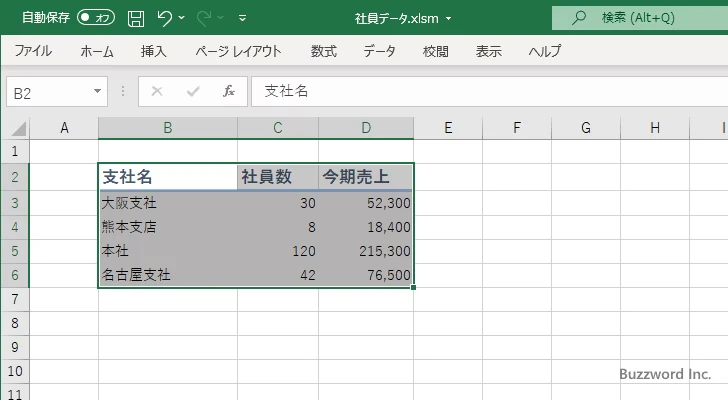The width and height of the screenshot is (728, 400).
Task: Select row 5 header
Action: click(x=15, y=251)
